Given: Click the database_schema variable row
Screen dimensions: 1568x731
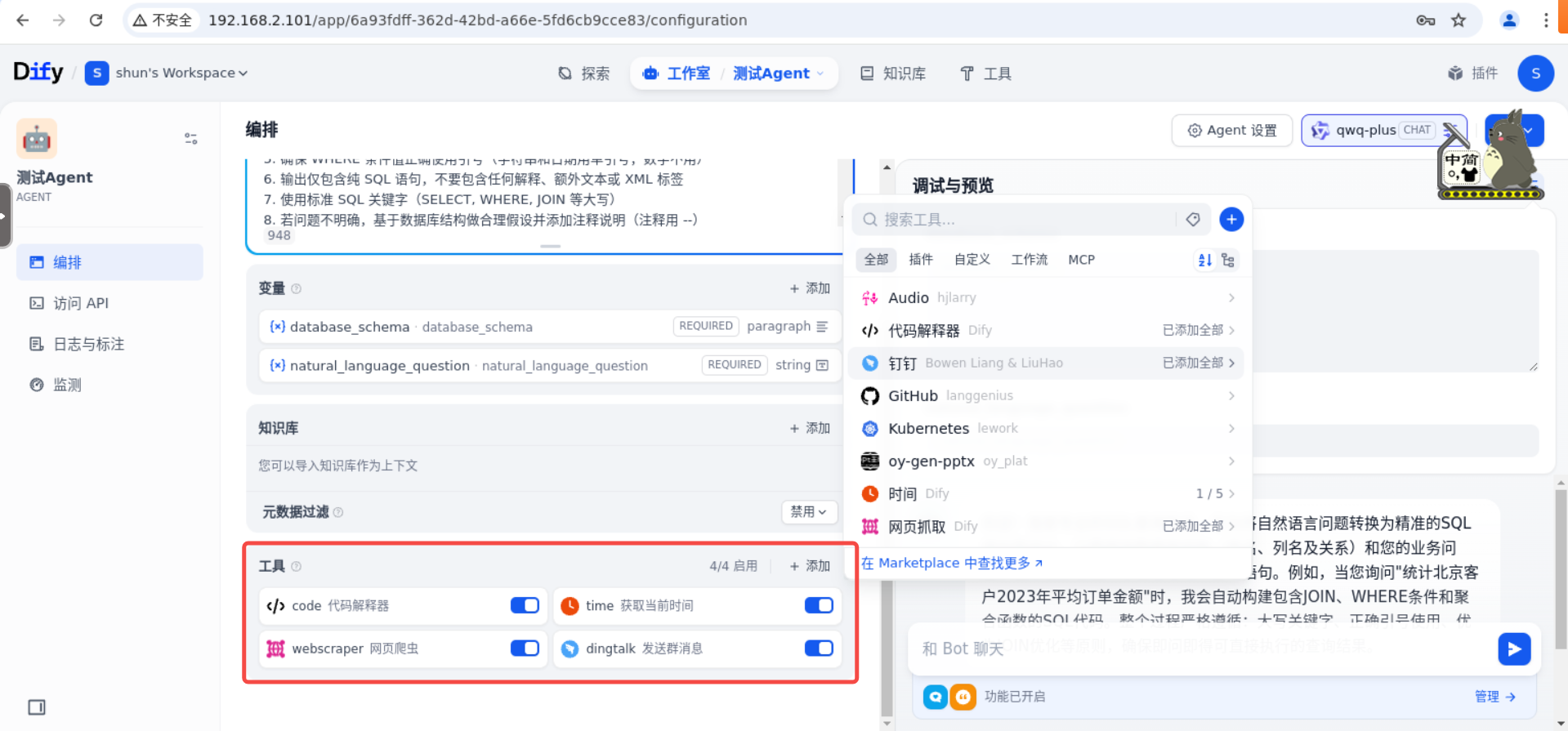Looking at the screenshot, I should tap(549, 327).
